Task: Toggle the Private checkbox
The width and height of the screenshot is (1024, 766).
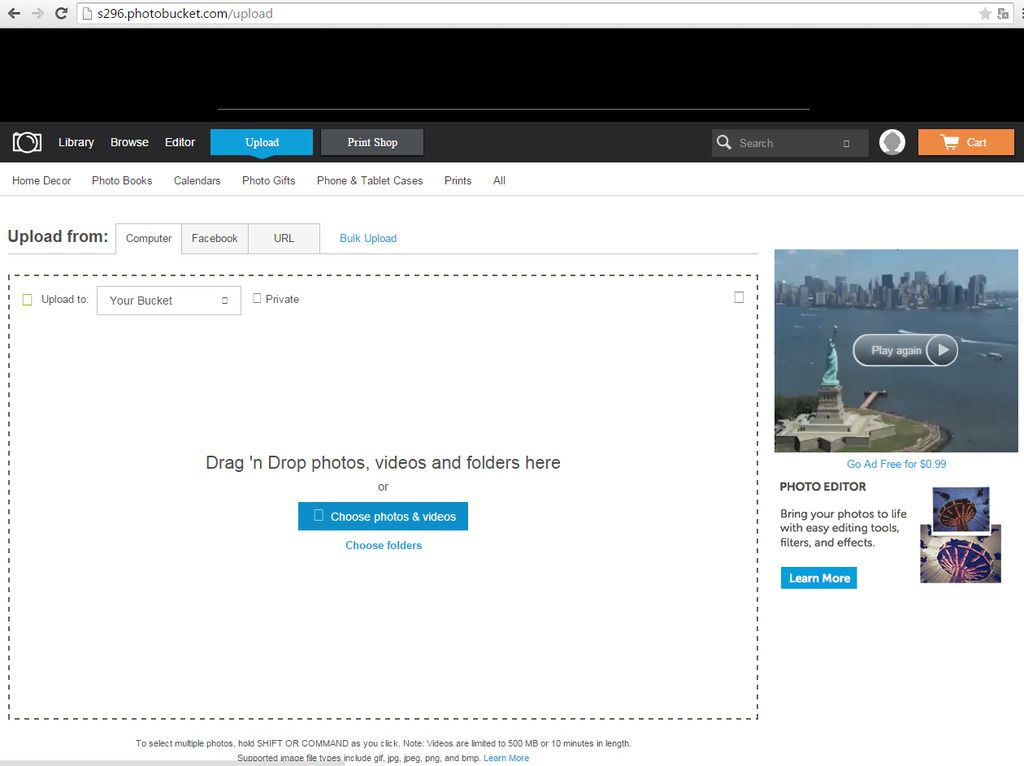Action: click(257, 298)
